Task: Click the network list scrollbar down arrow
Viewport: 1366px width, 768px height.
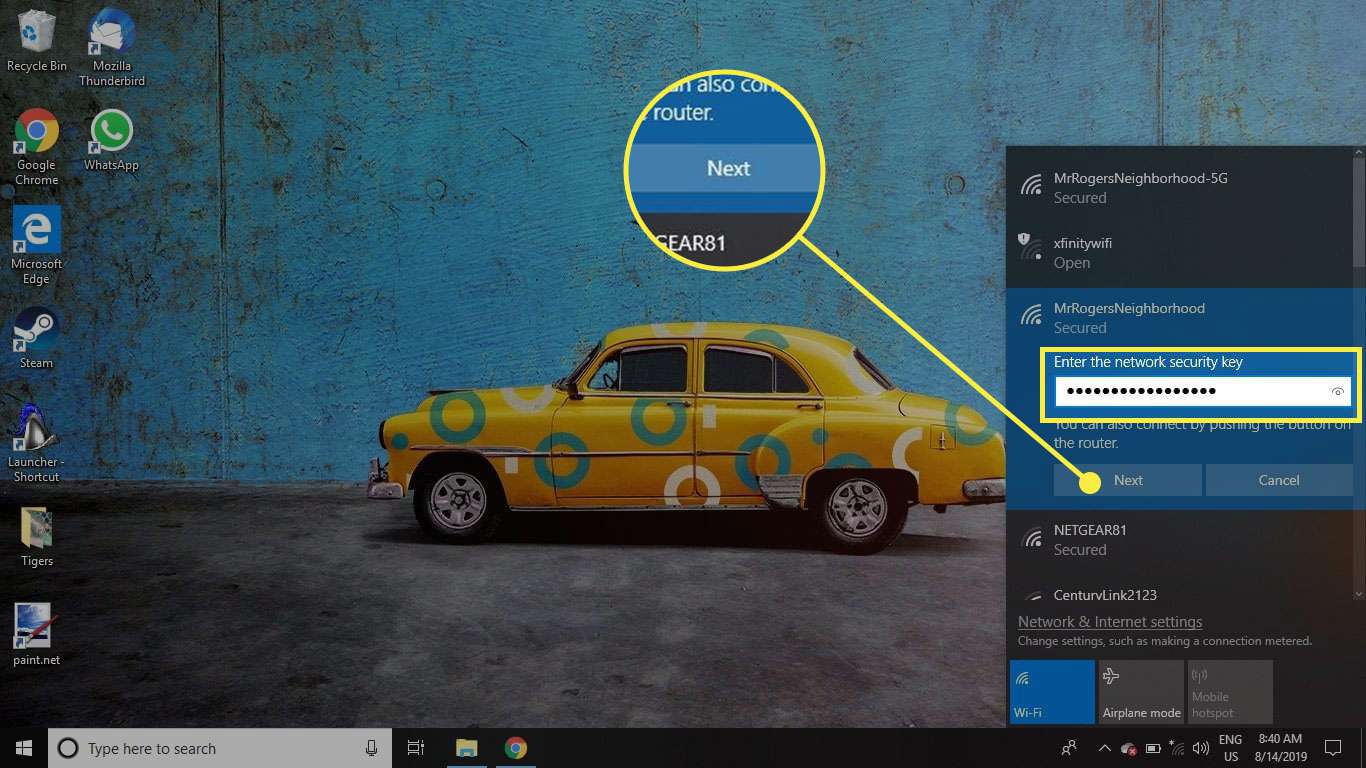Action: pos(1358,593)
